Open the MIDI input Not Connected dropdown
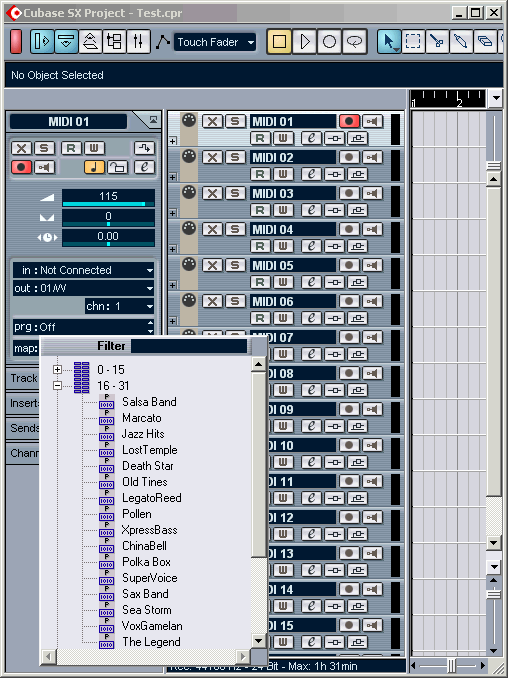Viewport: 508px width, 678px height. (x=83, y=270)
